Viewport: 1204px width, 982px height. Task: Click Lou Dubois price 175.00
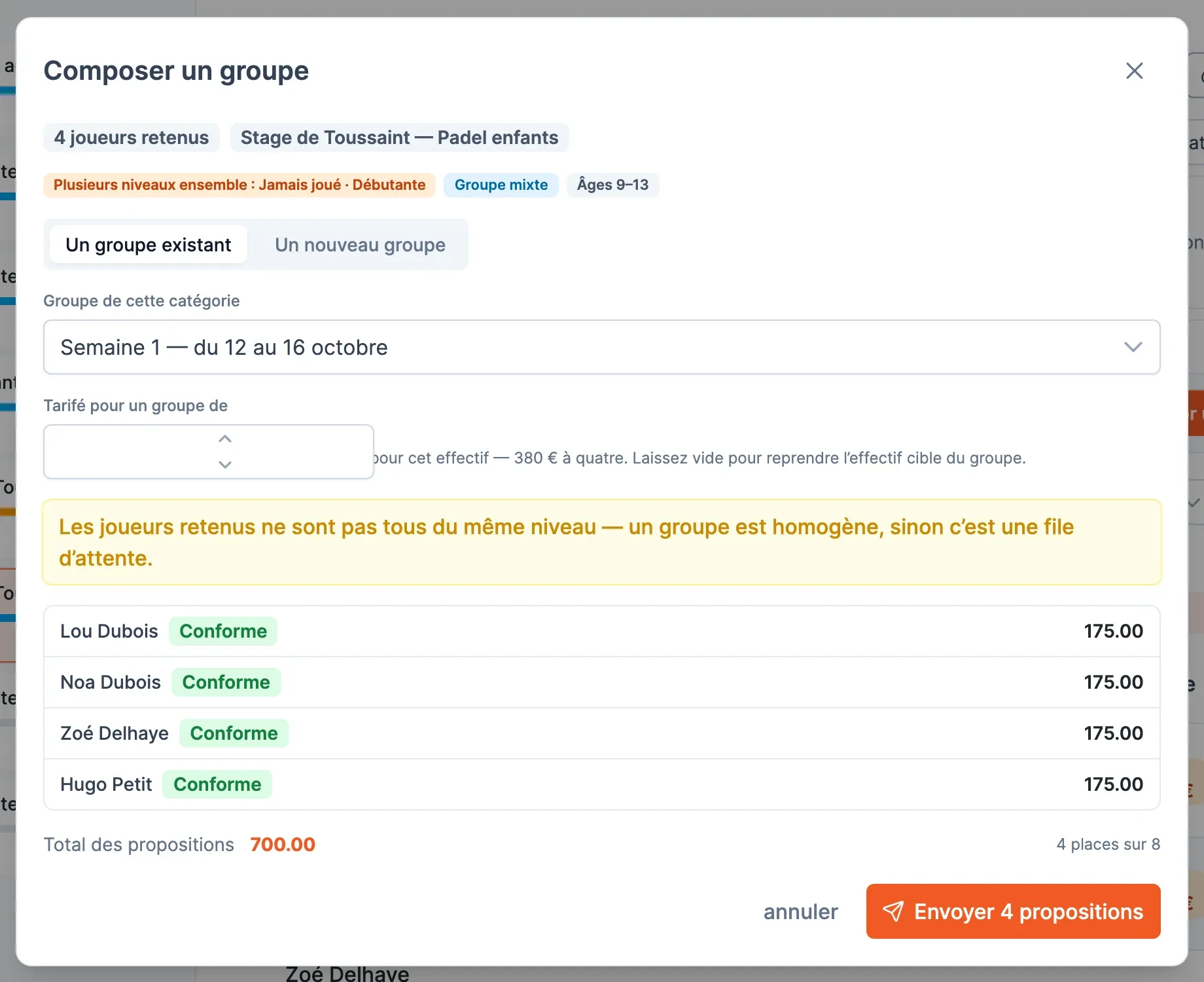(1113, 631)
